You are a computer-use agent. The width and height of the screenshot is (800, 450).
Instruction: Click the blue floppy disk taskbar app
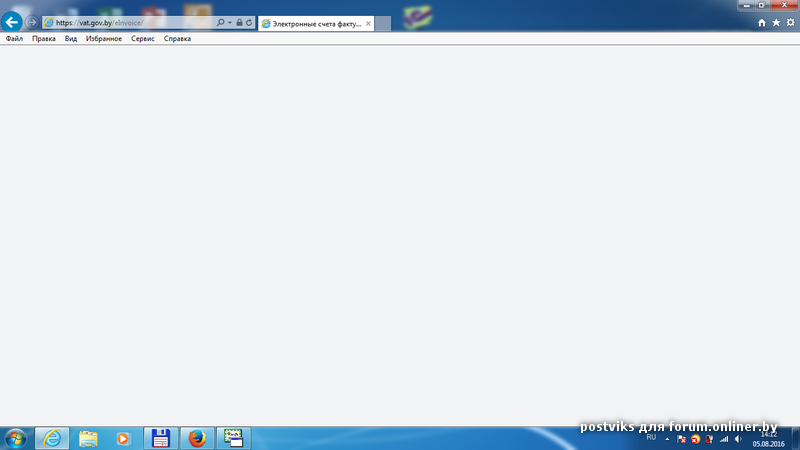point(161,438)
